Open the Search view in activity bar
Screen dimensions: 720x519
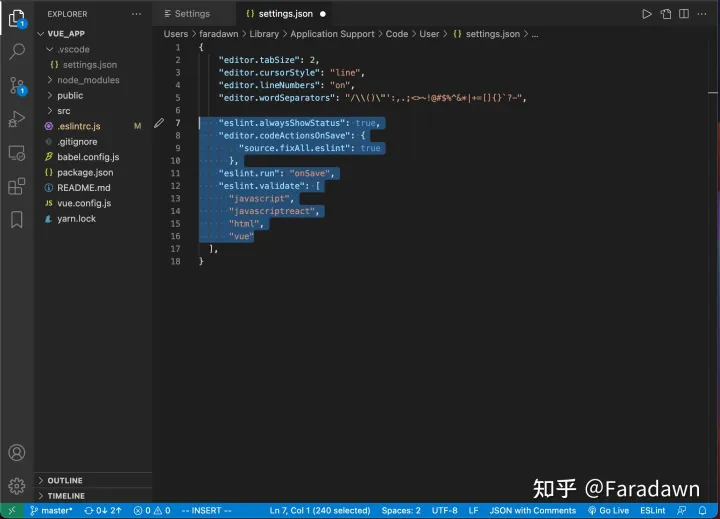click(x=17, y=51)
